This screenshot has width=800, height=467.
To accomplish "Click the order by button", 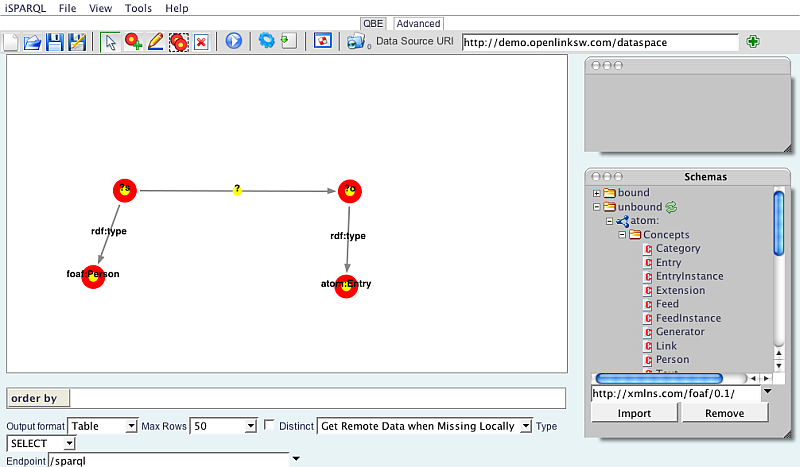I will (x=38, y=398).
